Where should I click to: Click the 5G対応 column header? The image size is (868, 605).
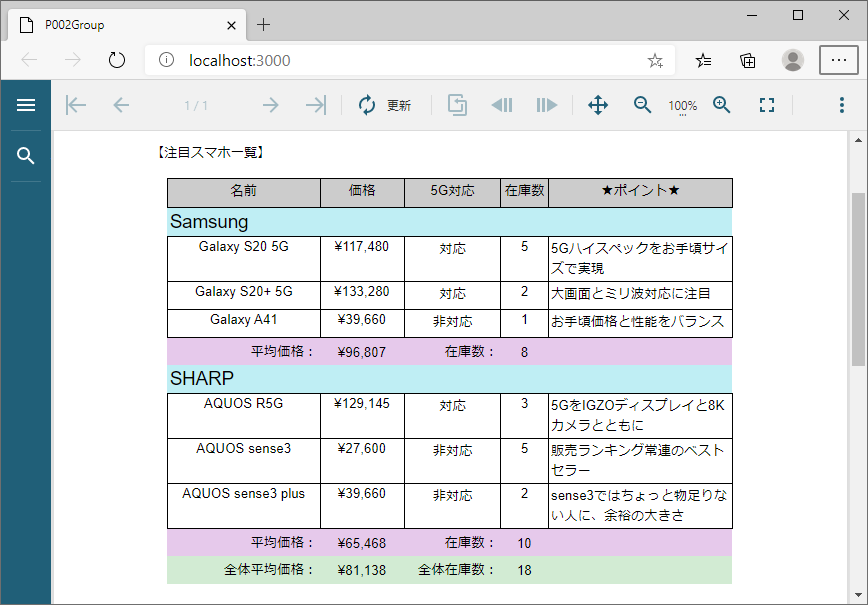(452, 192)
